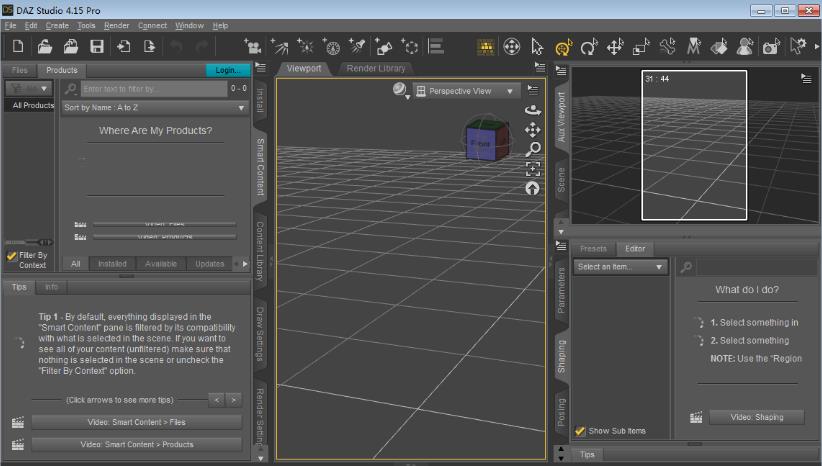822x466 pixels.
Task: Click the viewport zoom magnifier control
Action: [533, 149]
